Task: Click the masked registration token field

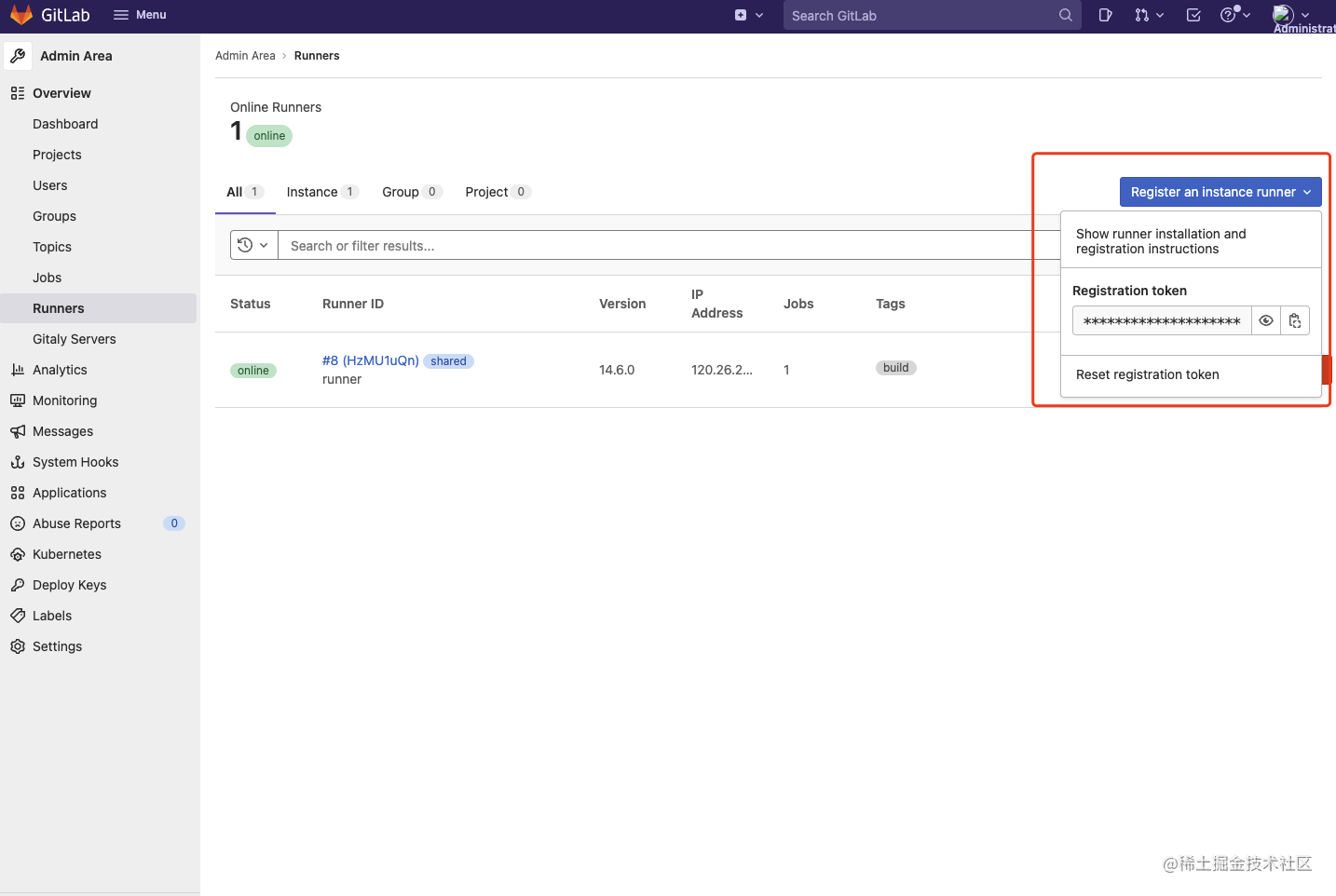Action: tap(1162, 320)
